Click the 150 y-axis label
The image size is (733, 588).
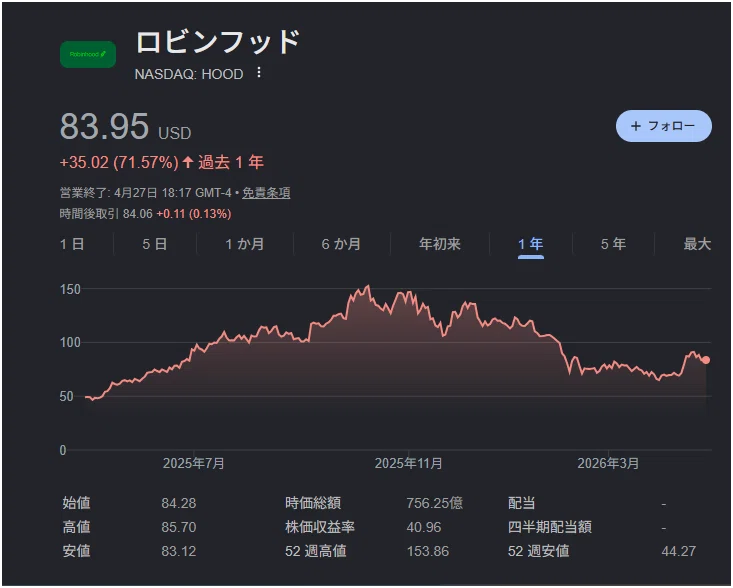coord(70,289)
